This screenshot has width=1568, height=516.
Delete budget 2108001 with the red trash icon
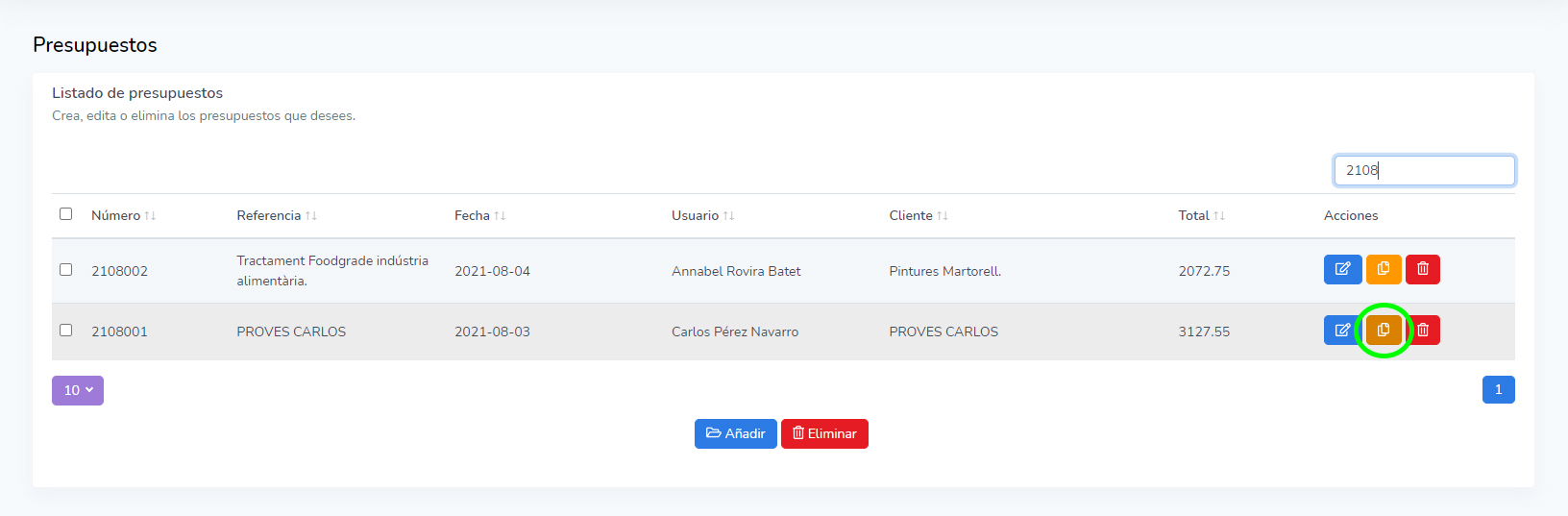coord(1424,331)
